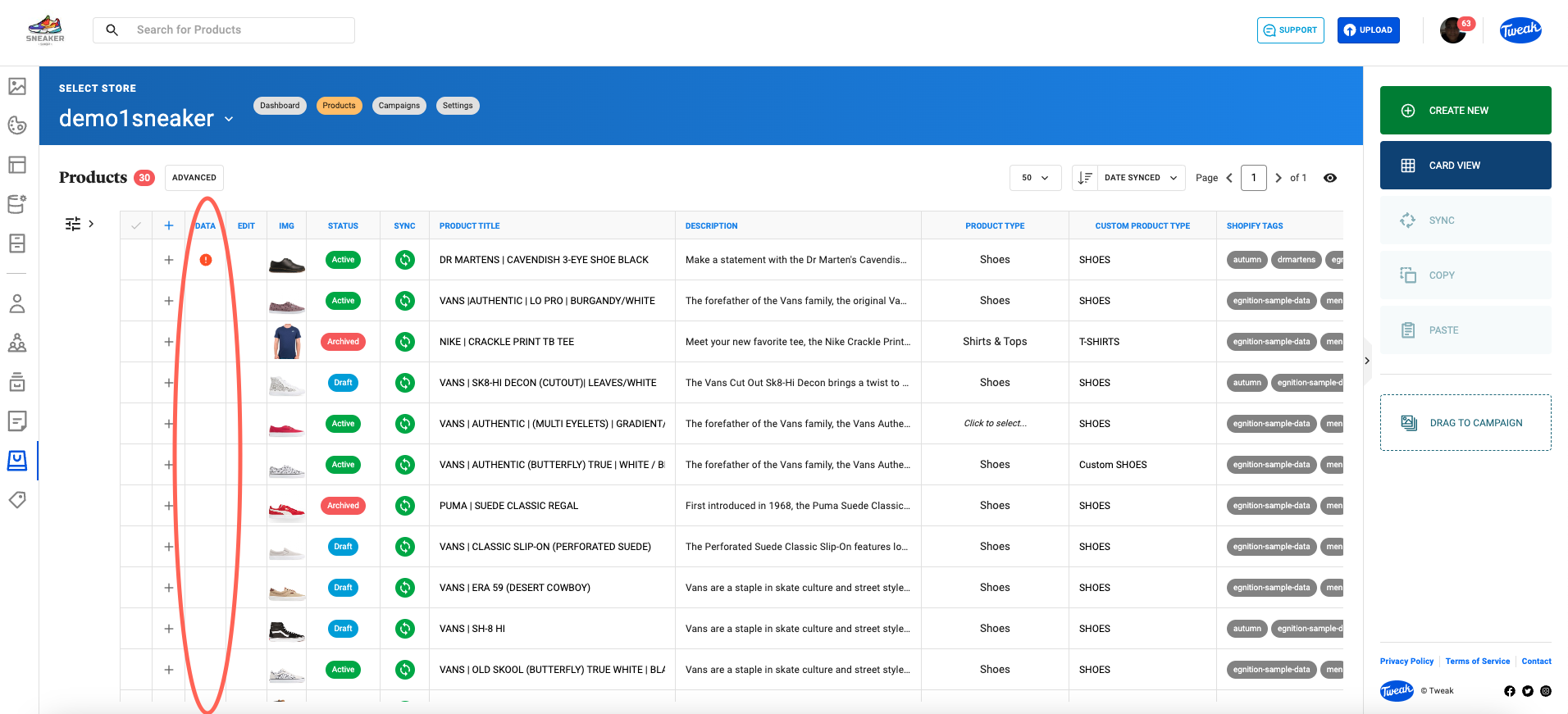Screen dimensions: 1568x714
Task: Switch to the Settings tab
Action: [x=458, y=106]
